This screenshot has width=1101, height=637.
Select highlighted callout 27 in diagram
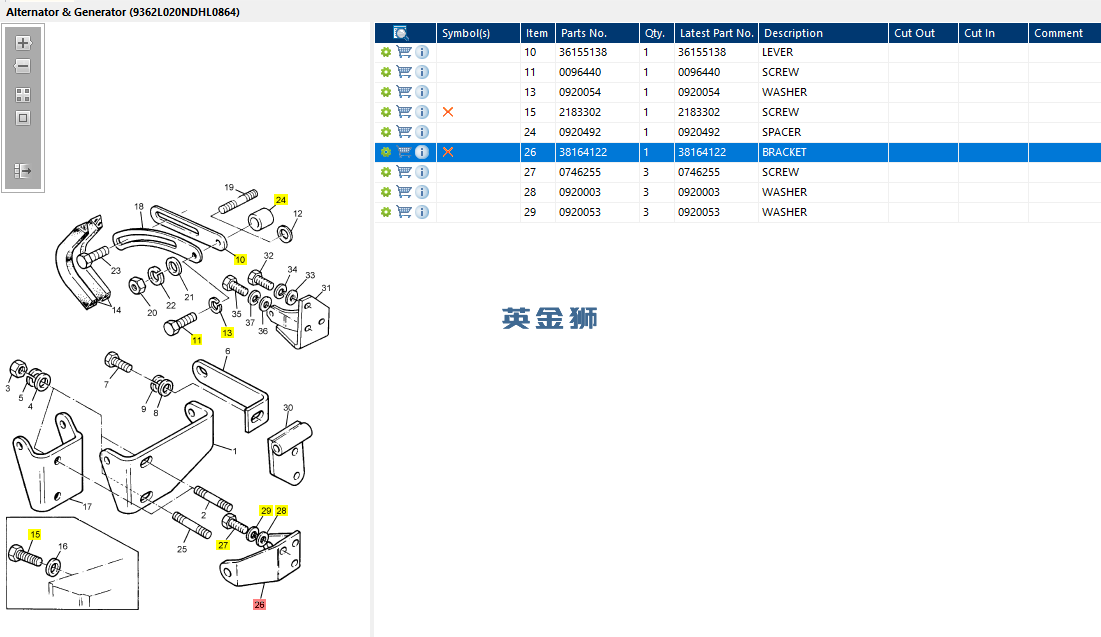[x=223, y=545]
